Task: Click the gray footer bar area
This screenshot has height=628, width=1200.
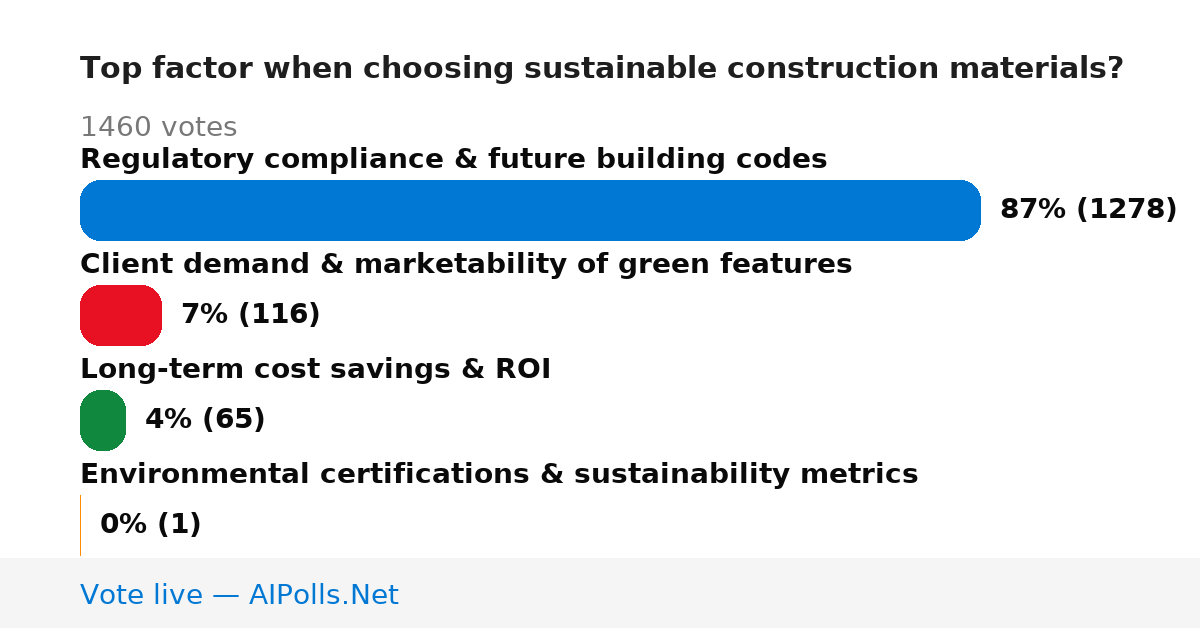Action: [600, 593]
